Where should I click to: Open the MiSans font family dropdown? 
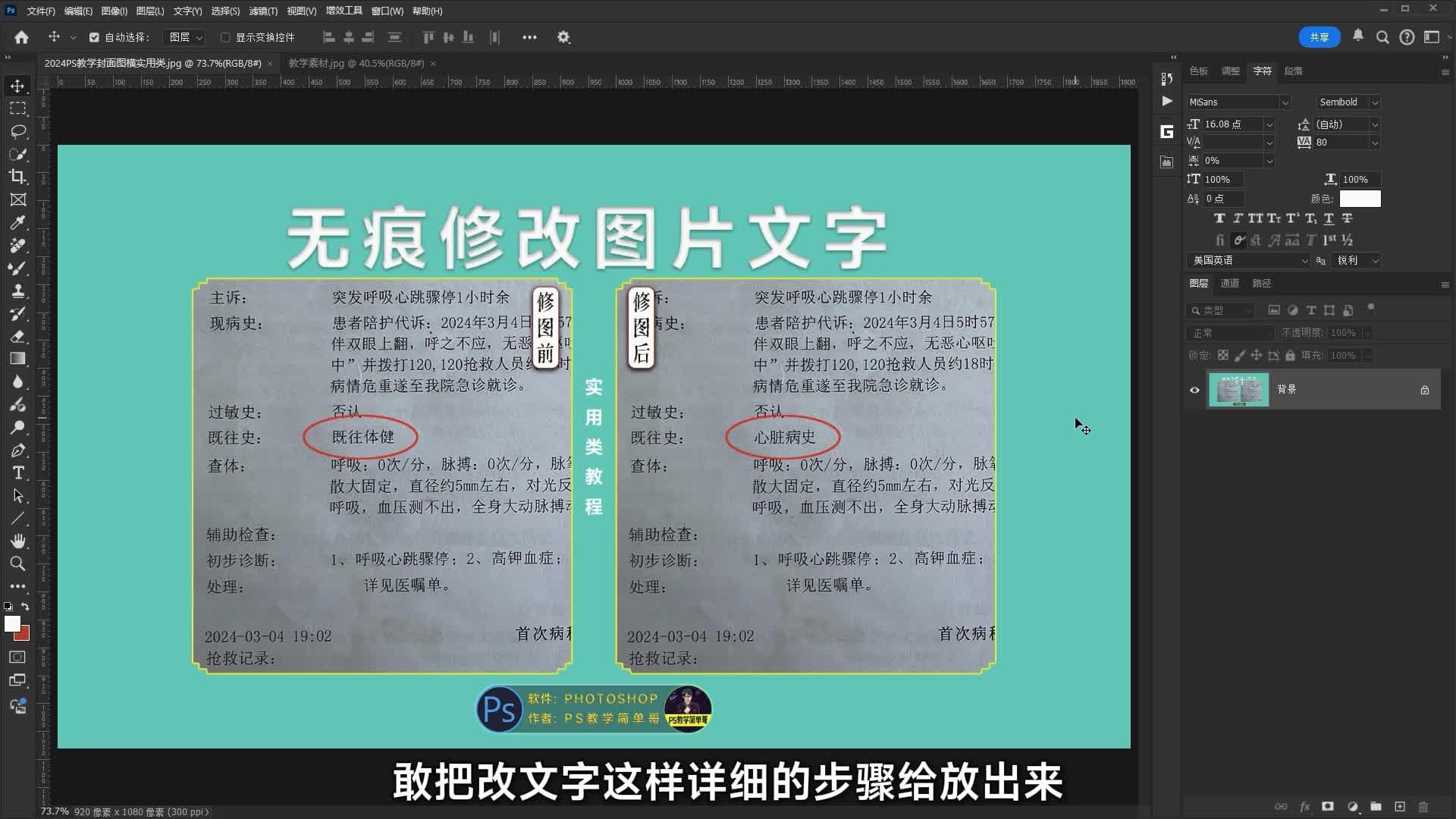coord(1285,102)
